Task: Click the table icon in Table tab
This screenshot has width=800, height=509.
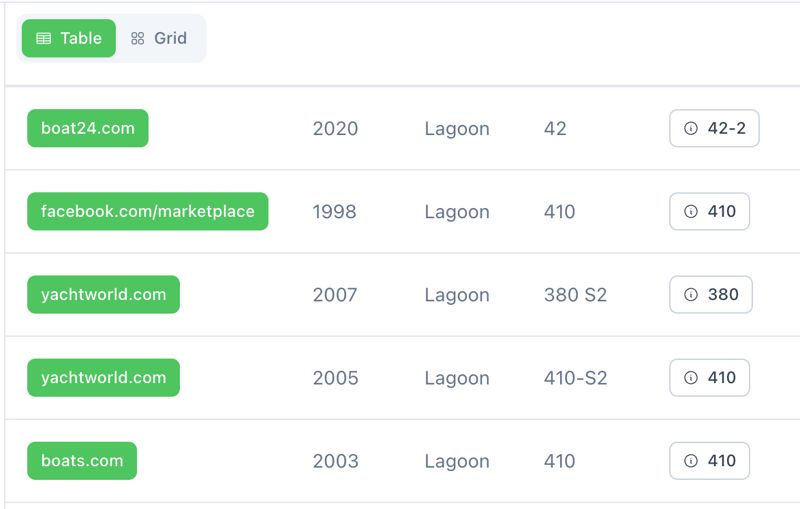Action: click(x=43, y=38)
